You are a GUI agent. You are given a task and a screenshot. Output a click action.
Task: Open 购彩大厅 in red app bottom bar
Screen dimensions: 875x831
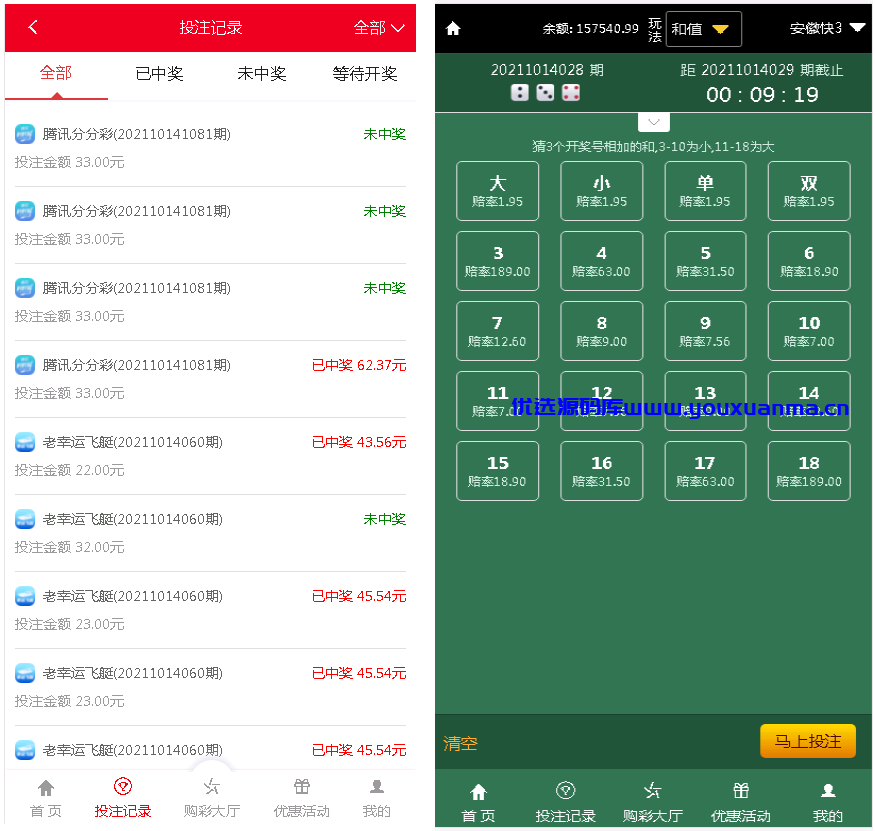click(x=211, y=799)
